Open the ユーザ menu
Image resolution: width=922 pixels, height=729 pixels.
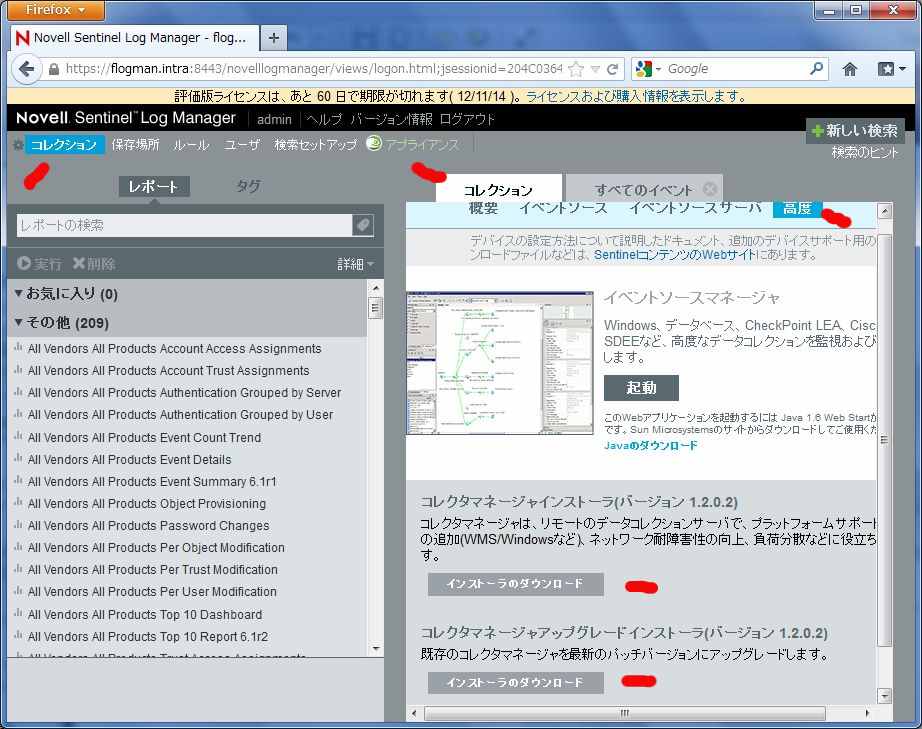pos(242,145)
